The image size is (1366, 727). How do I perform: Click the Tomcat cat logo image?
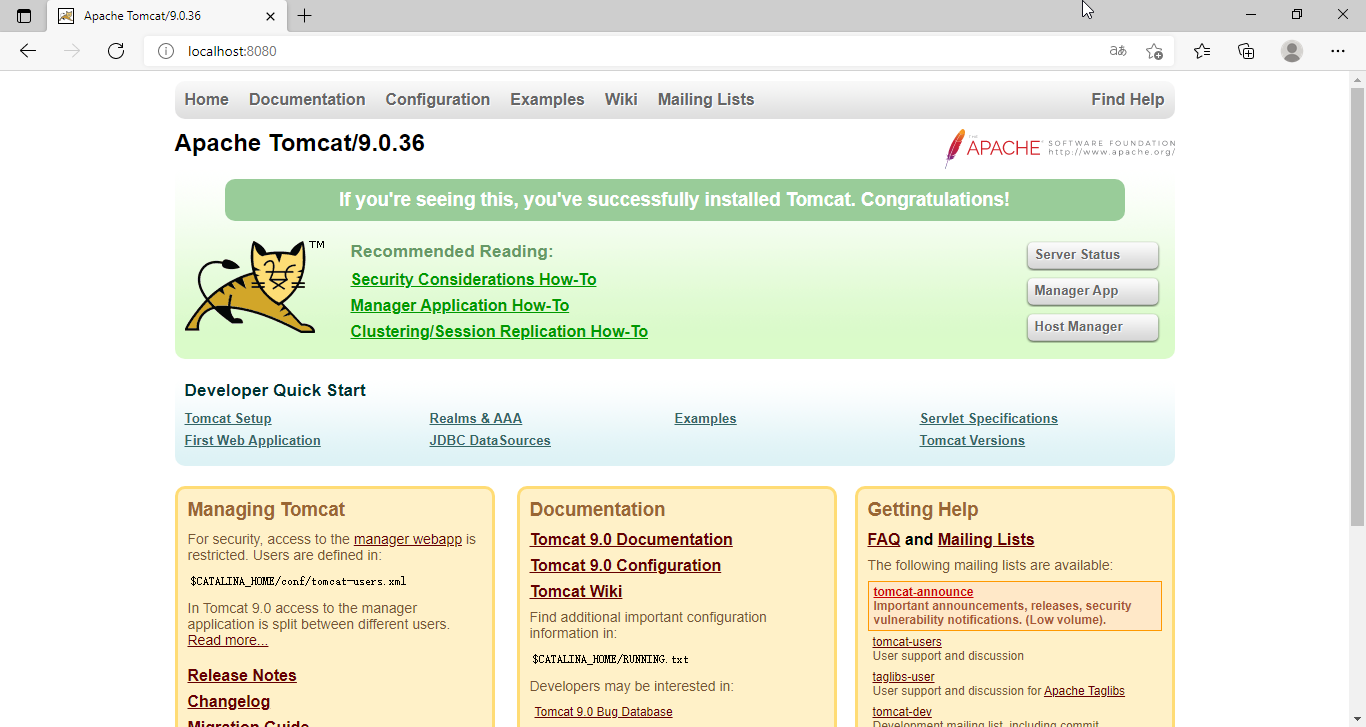(x=255, y=287)
